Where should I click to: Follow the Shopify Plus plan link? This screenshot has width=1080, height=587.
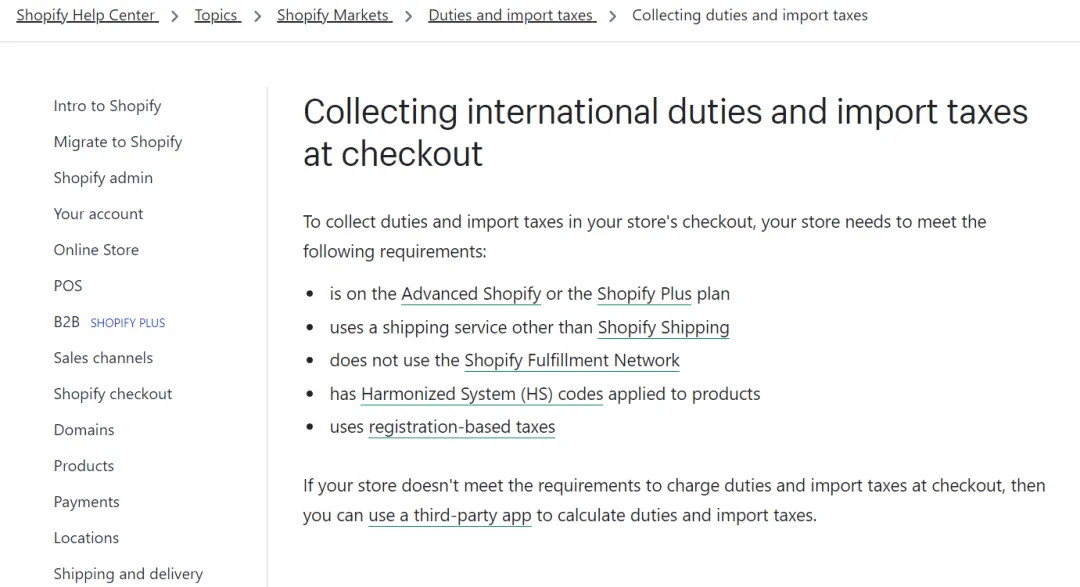click(644, 294)
